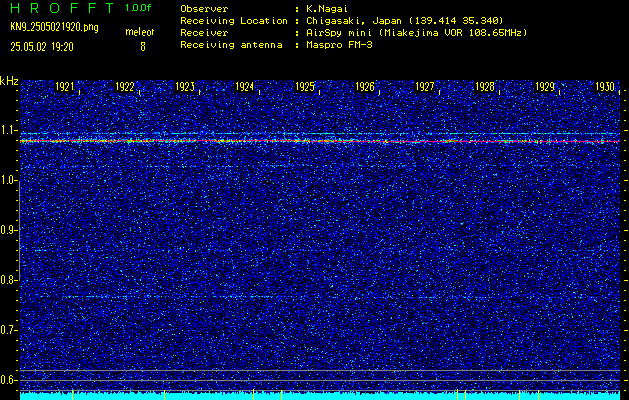Click the 1.0 kHz axis label
Screen dimensions: 629x400
pos(8,181)
